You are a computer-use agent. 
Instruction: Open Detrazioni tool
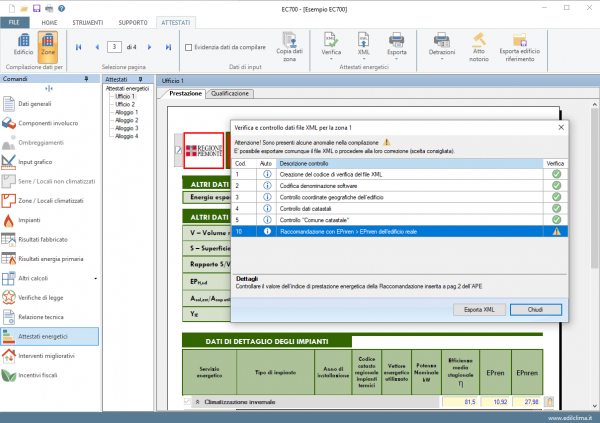[x=442, y=46]
